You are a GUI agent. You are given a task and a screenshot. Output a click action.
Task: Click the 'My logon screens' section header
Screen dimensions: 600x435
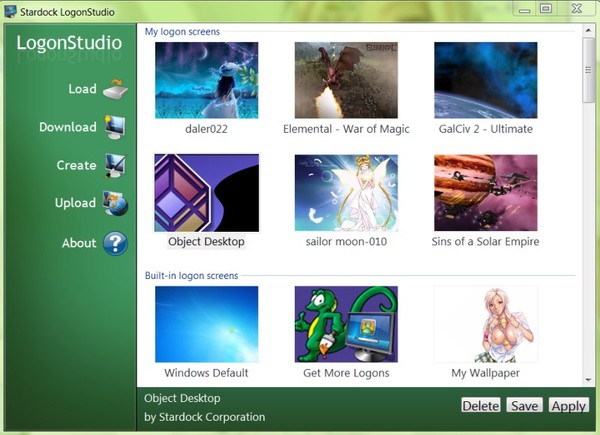[x=182, y=32]
